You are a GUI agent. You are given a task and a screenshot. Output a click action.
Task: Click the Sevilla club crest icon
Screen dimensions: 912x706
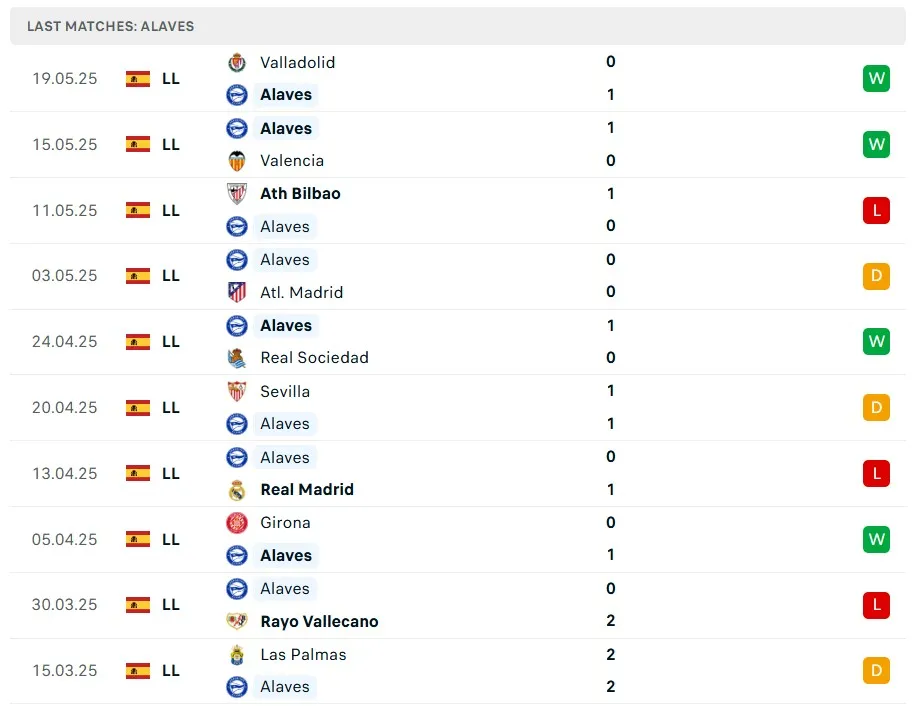(237, 391)
